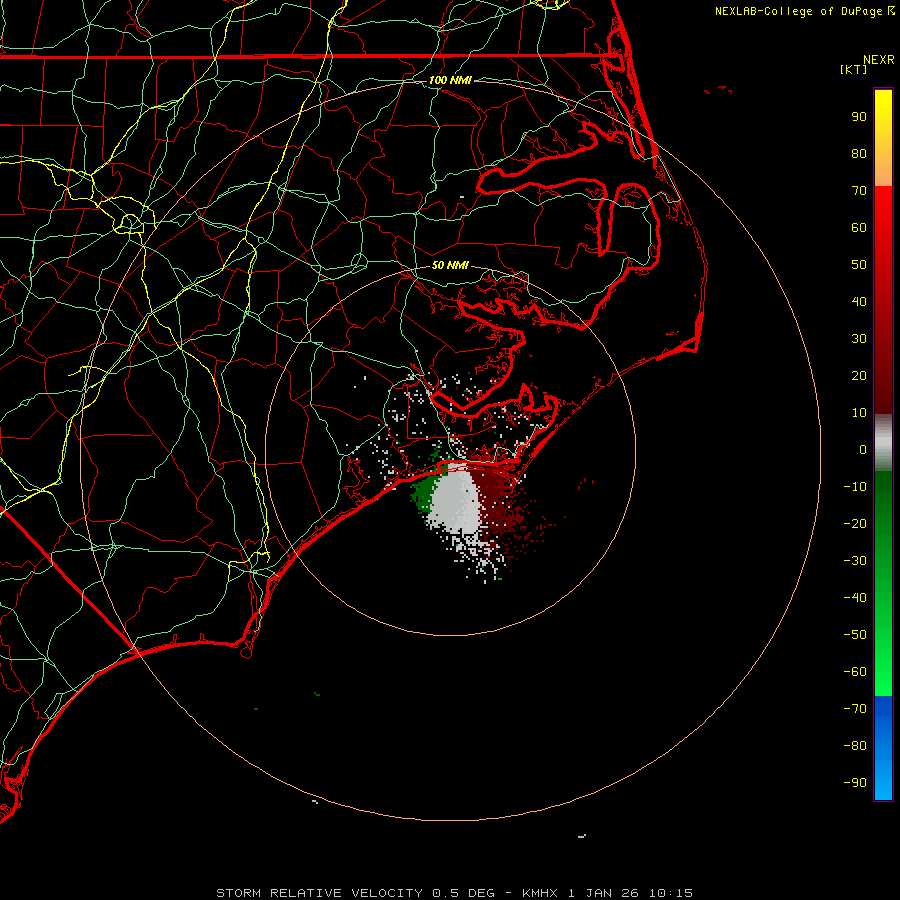Click the -10 knot scale value
This screenshot has width=900, height=900.
(855, 487)
